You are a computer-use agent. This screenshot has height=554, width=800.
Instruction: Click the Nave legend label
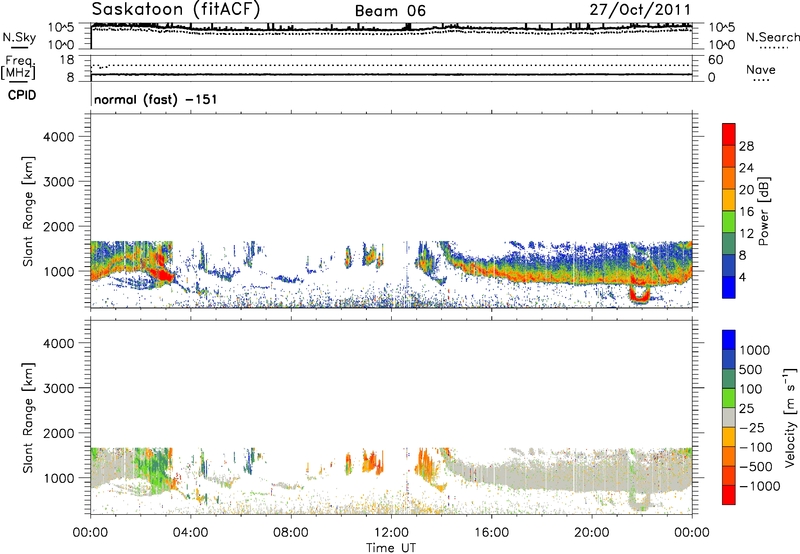[761, 69]
